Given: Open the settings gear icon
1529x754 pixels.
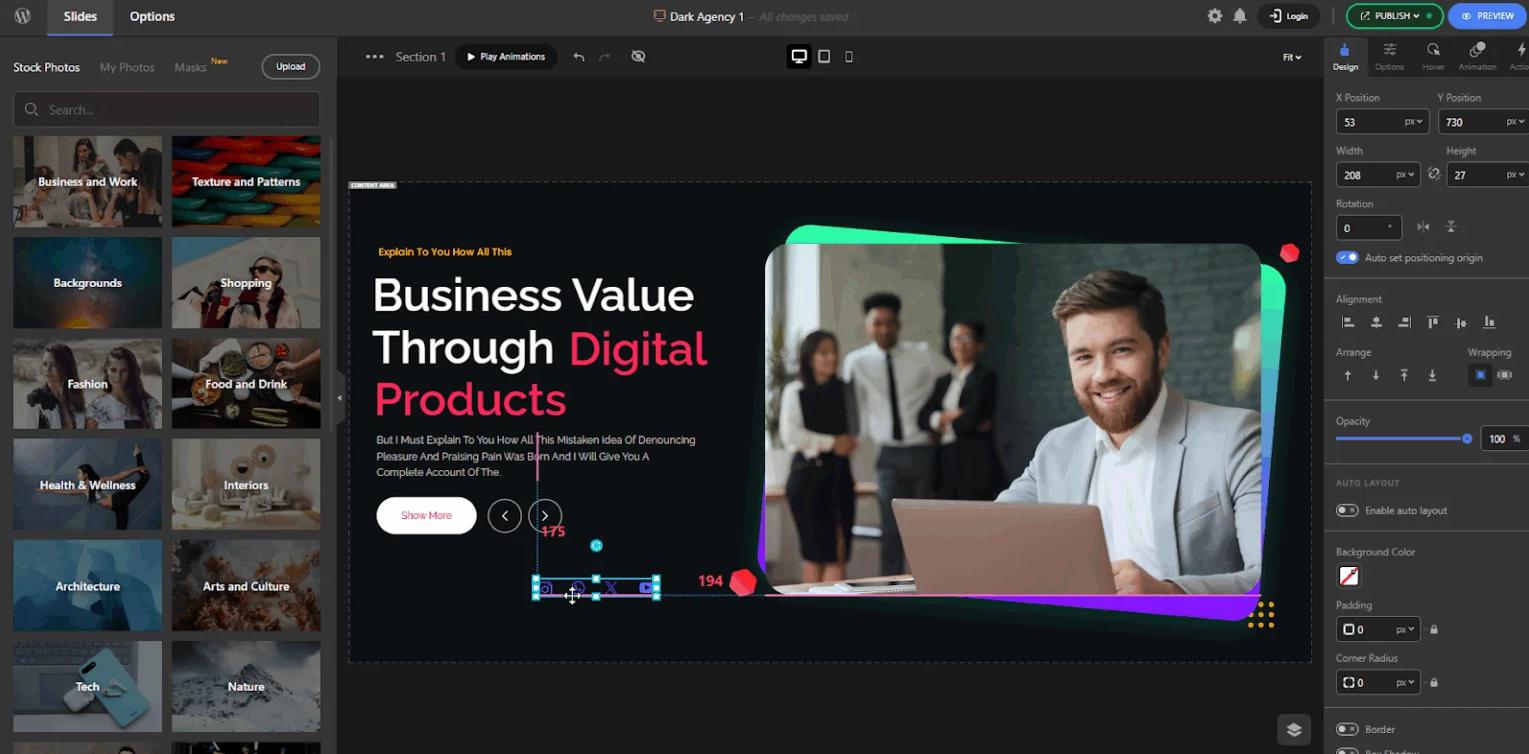Looking at the screenshot, I should pos(1214,16).
